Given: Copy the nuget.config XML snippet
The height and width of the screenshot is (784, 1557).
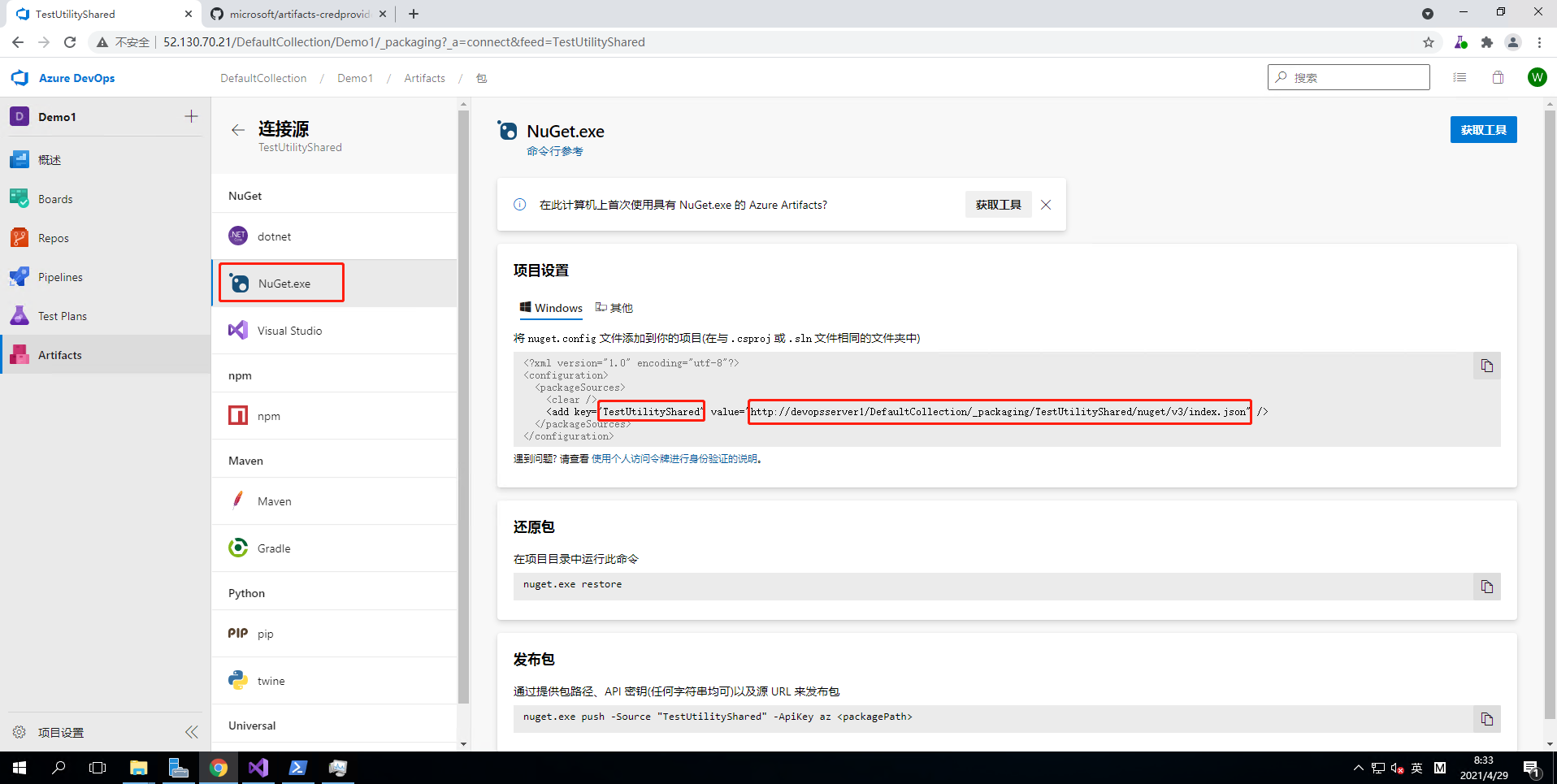Looking at the screenshot, I should [1486, 366].
